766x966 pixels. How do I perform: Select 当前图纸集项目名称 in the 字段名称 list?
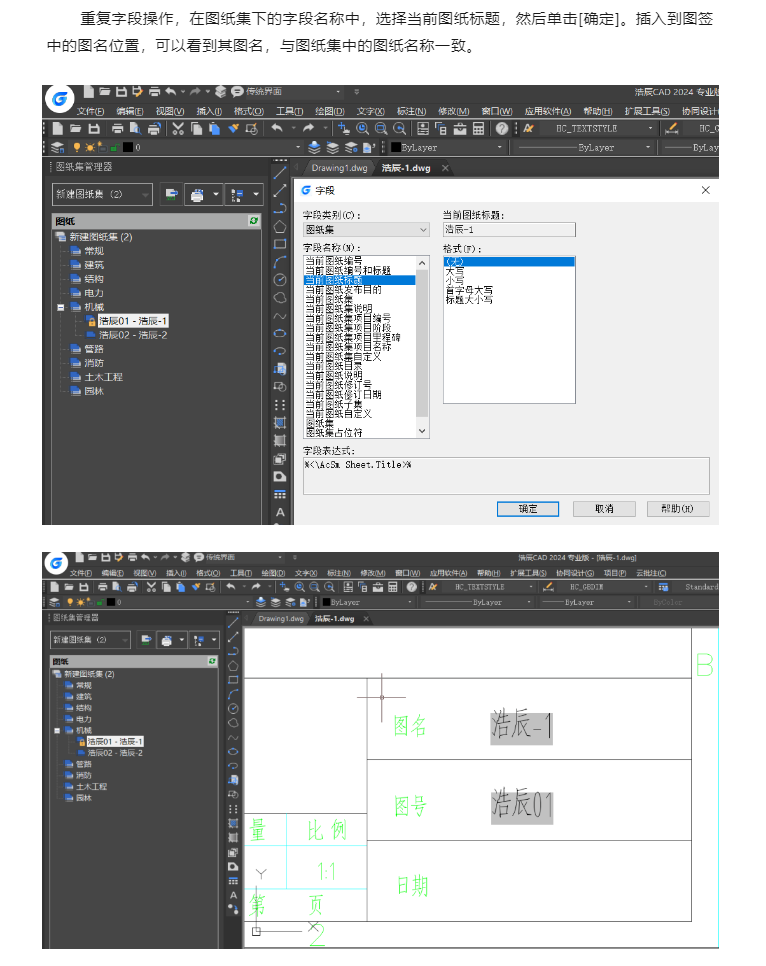348,347
